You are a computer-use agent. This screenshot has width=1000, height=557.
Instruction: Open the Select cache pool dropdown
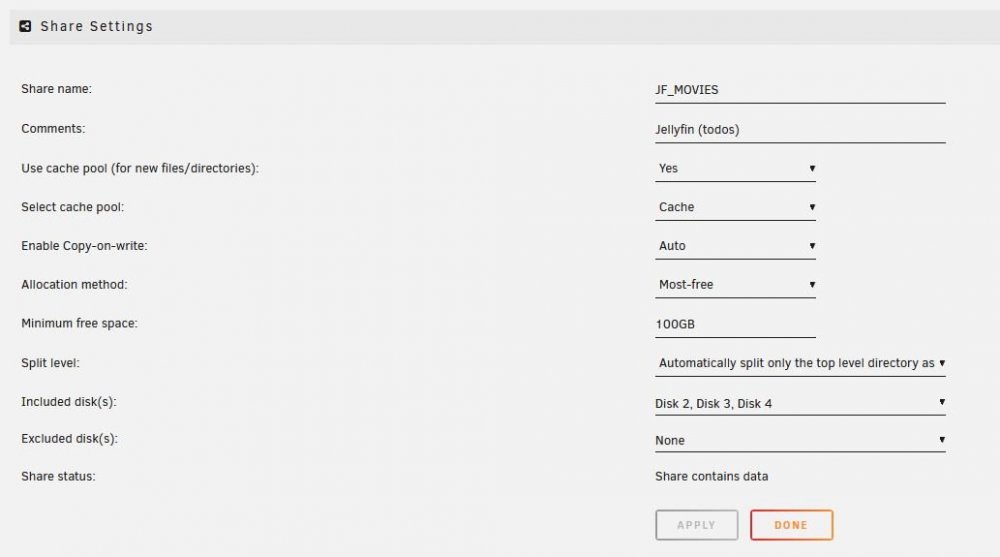click(x=735, y=207)
